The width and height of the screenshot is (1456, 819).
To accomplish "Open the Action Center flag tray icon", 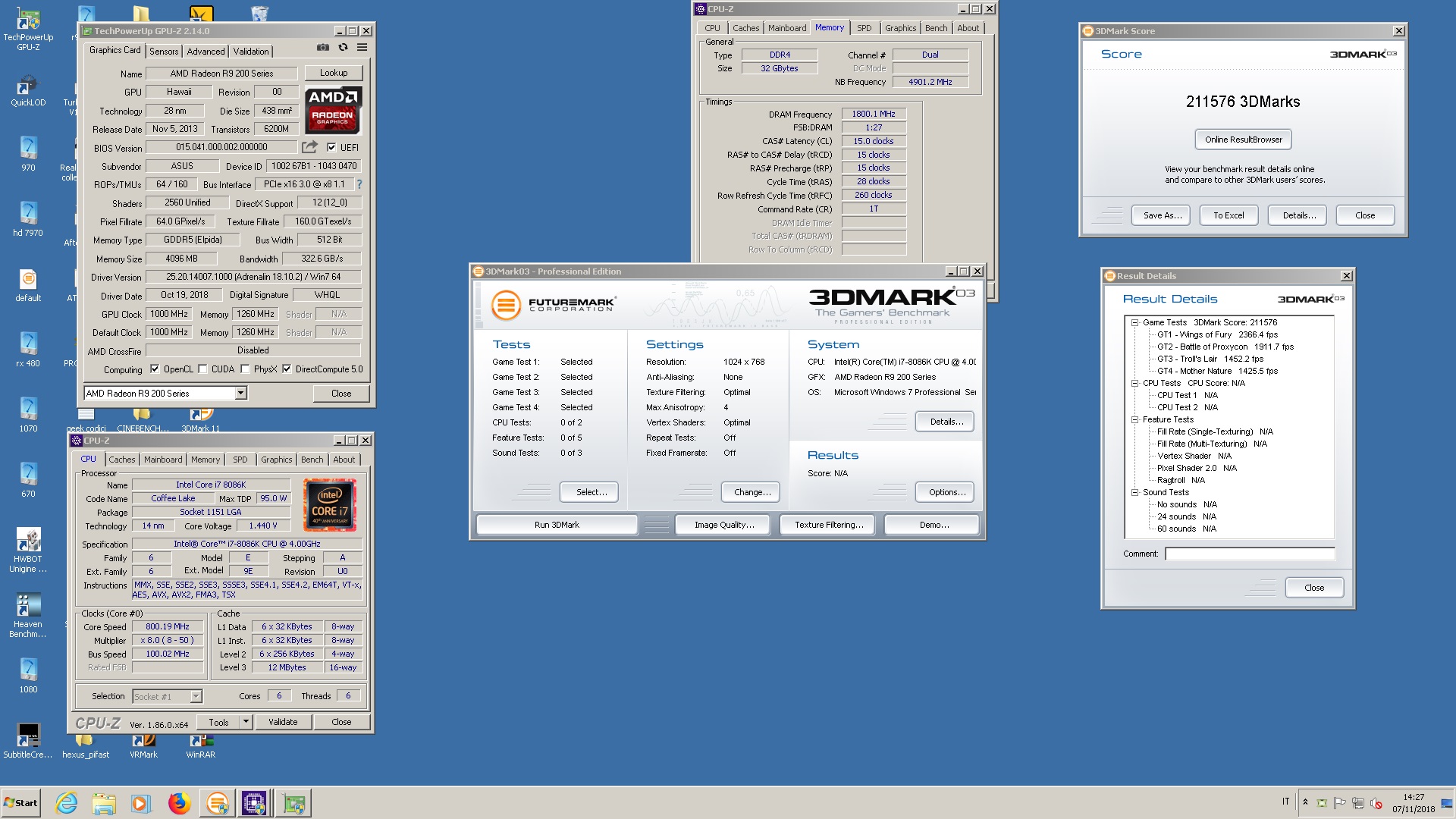I will 1340,803.
